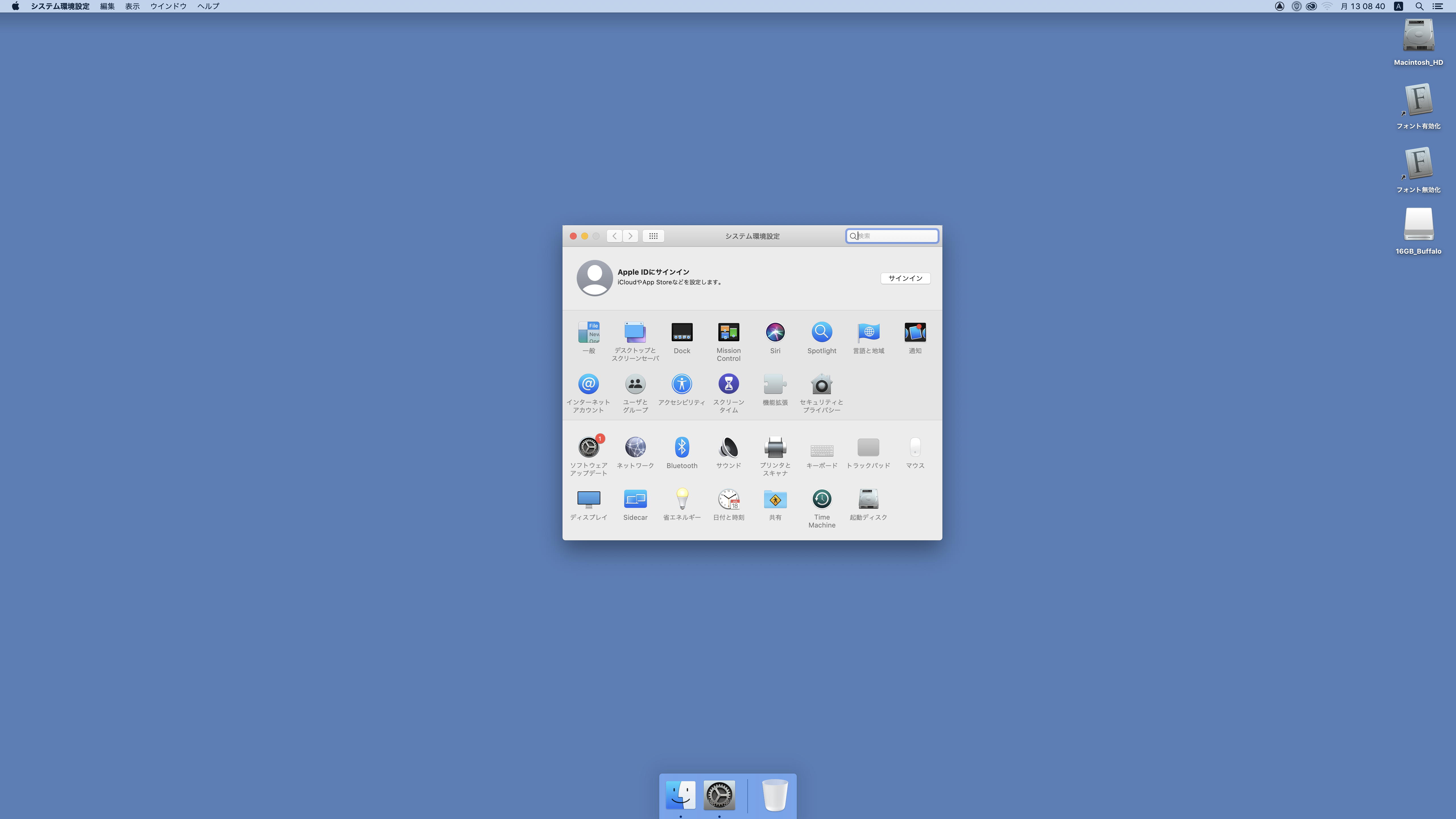This screenshot has width=1456, height=819.
Task: Open the ヘルプ menu
Action: click(x=208, y=6)
